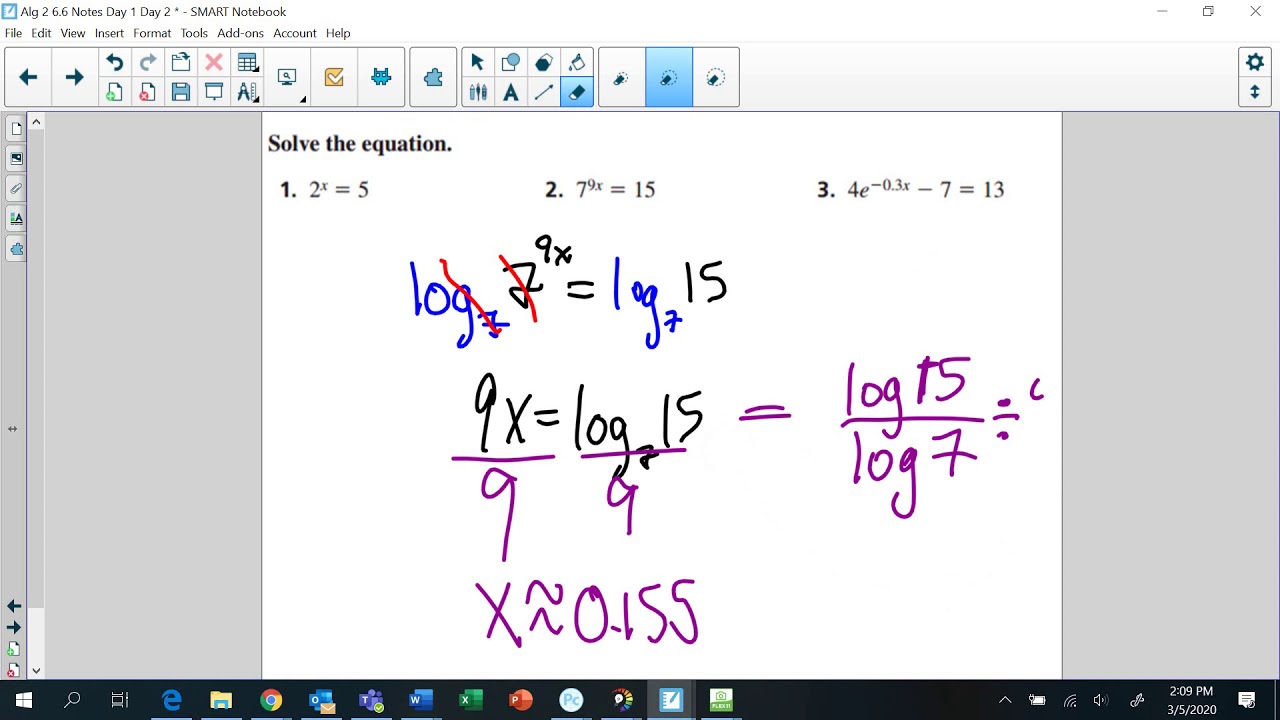This screenshot has height=720, width=1280.
Task: Save the notebook with the floppy disk icon
Action: [180, 92]
